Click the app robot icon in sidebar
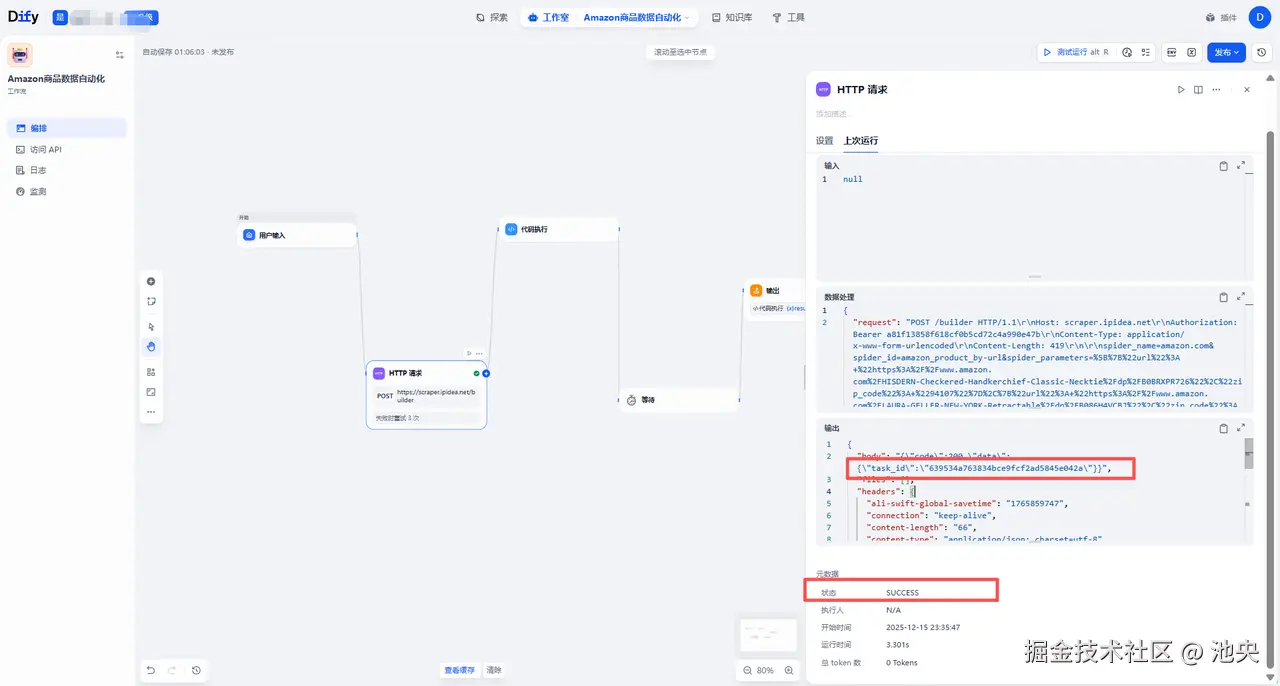This screenshot has height=686, width=1280. 20,54
